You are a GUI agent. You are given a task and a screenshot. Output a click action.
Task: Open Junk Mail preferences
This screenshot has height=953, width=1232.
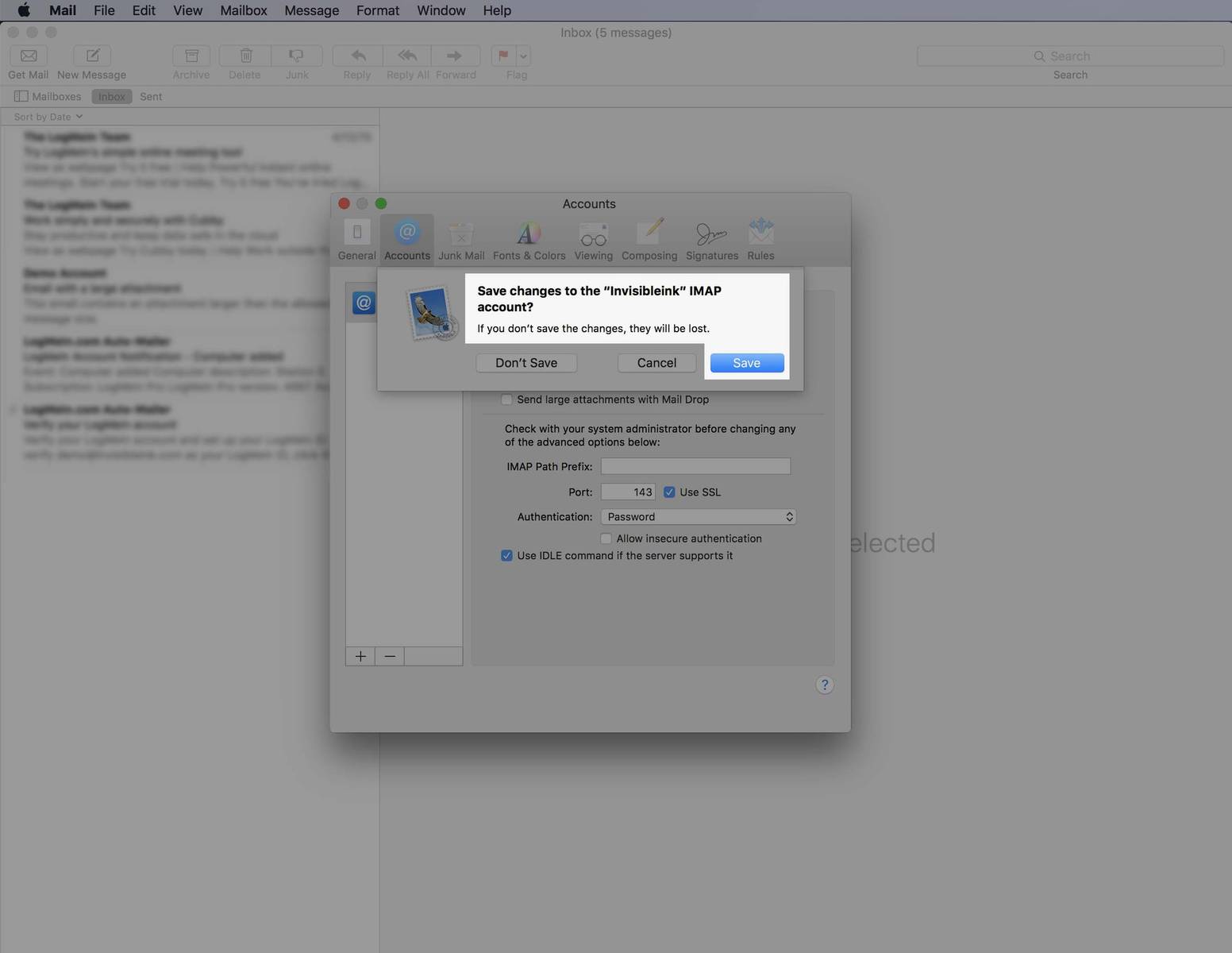click(461, 239)
